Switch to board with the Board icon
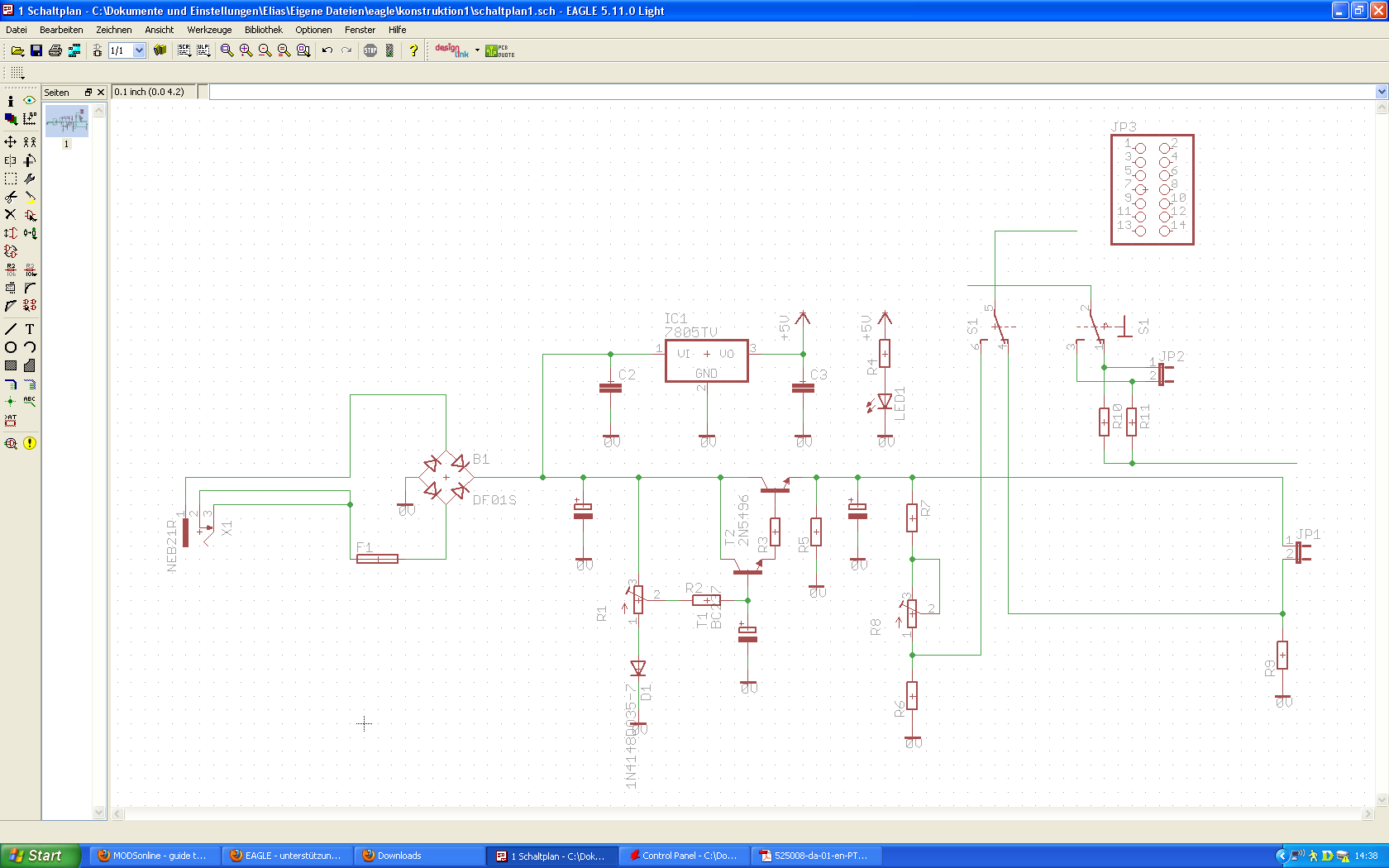 pyautogui.click(x=98, y=50)
